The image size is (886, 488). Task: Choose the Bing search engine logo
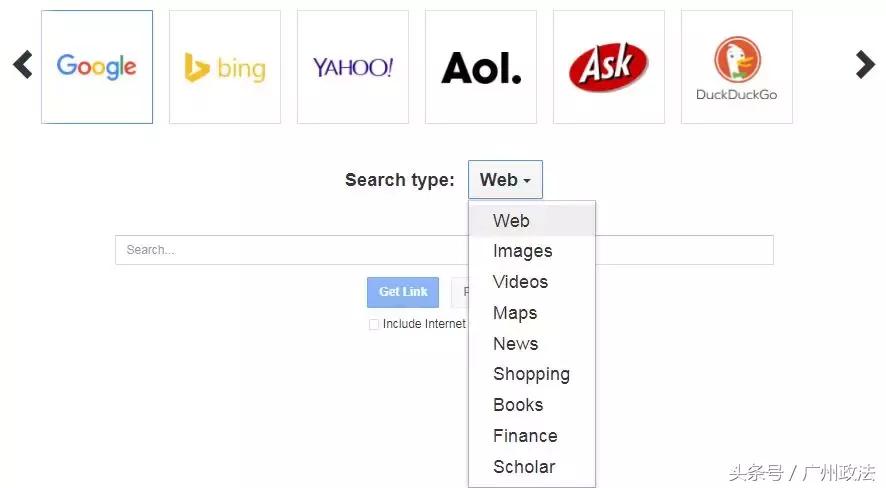point(225,67)
